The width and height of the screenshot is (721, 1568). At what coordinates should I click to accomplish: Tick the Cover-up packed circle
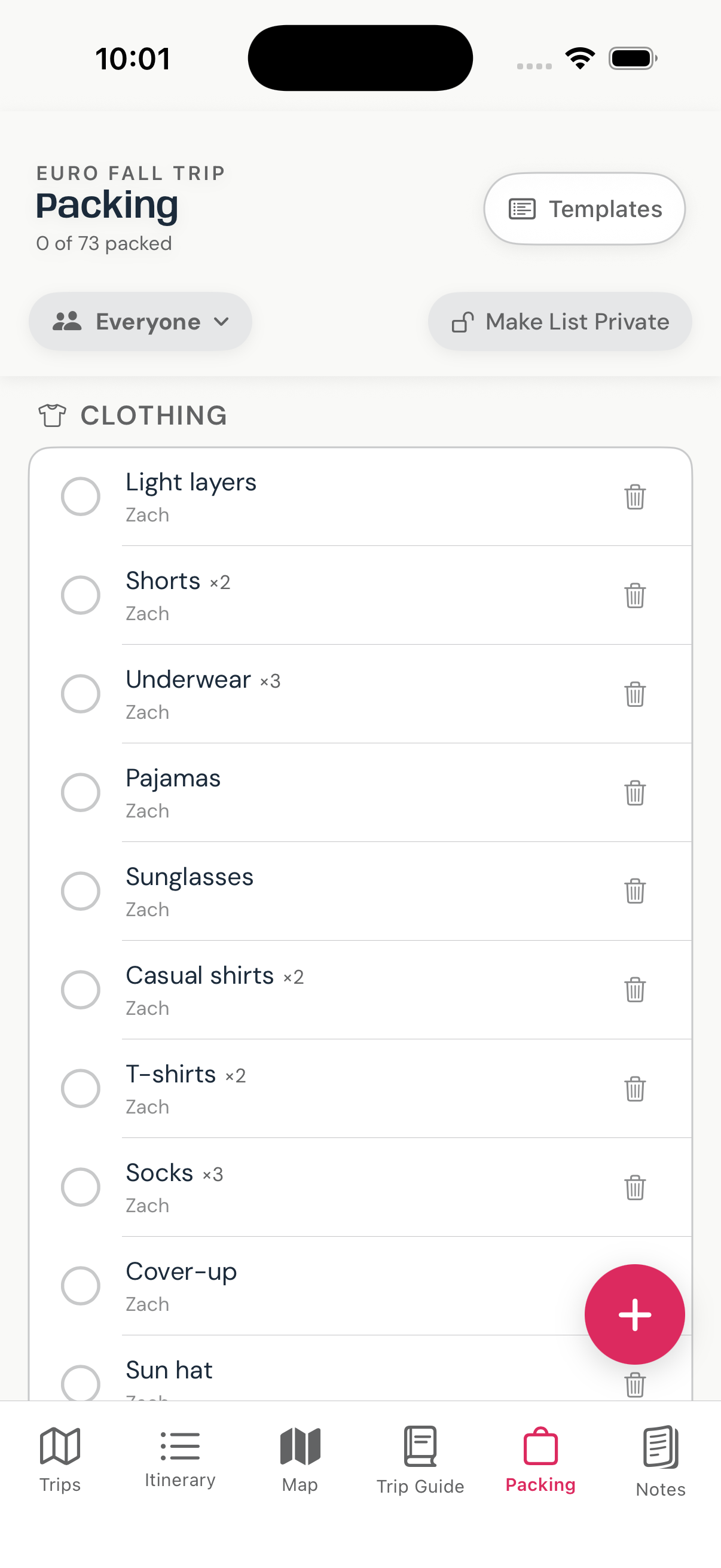pos(80,1286)
